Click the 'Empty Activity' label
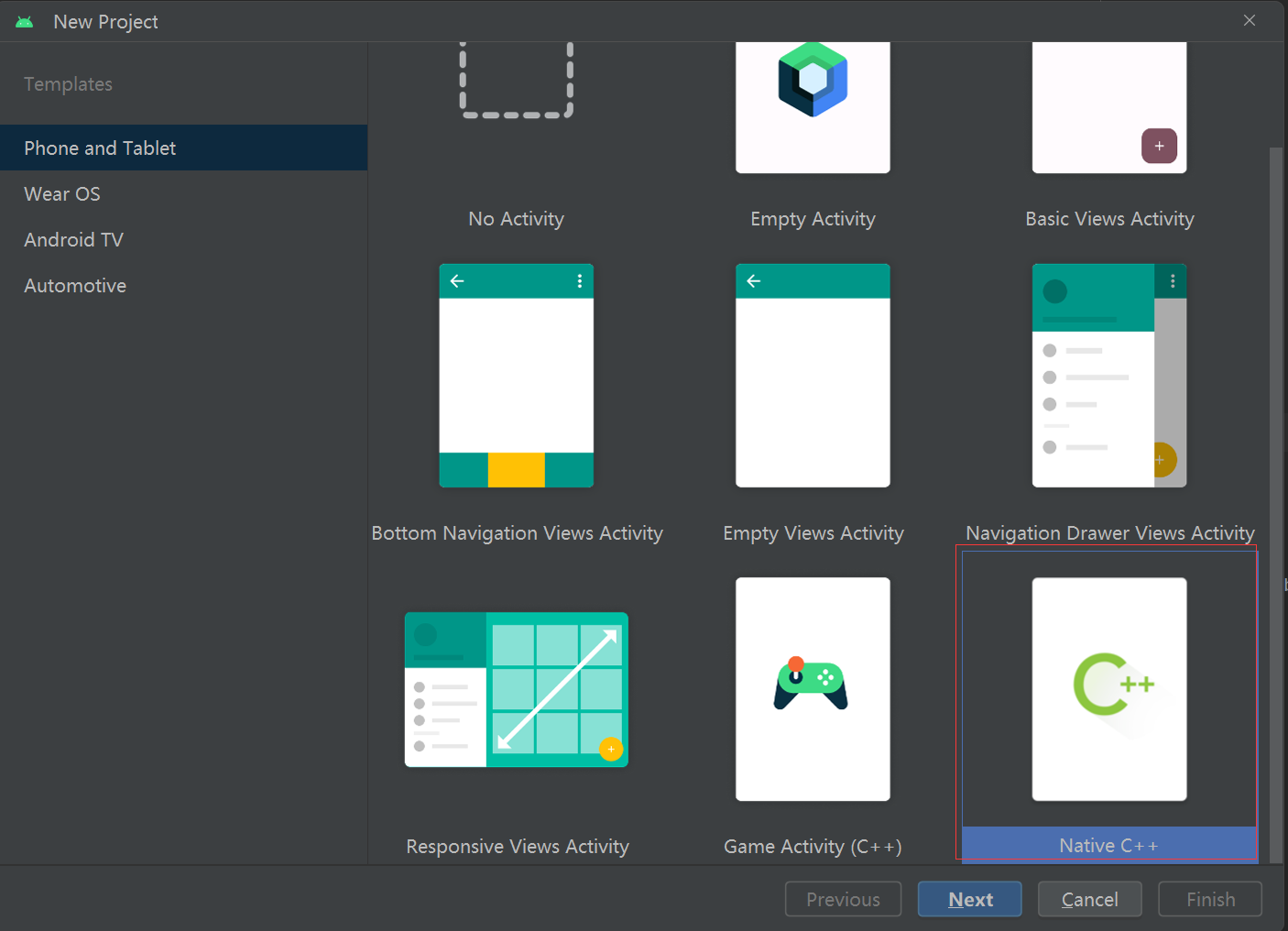The height and width of the screenshot is (931, 1288). pos(813,219)
